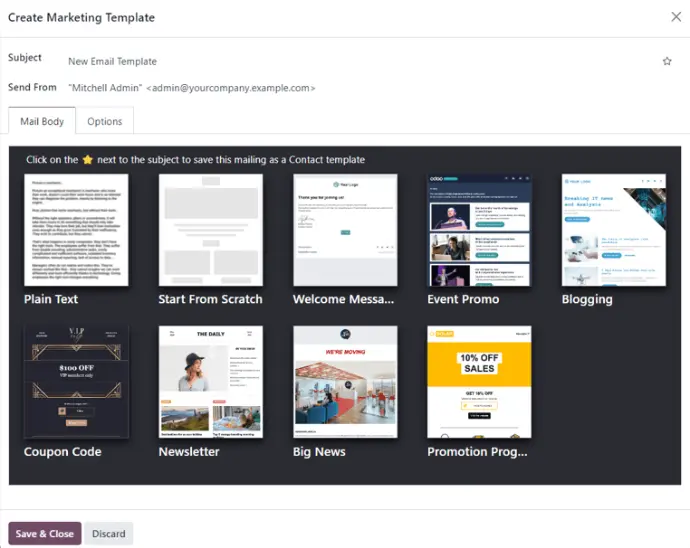Choose the Event Promo template
690x548 pixels.
point(479,231)
